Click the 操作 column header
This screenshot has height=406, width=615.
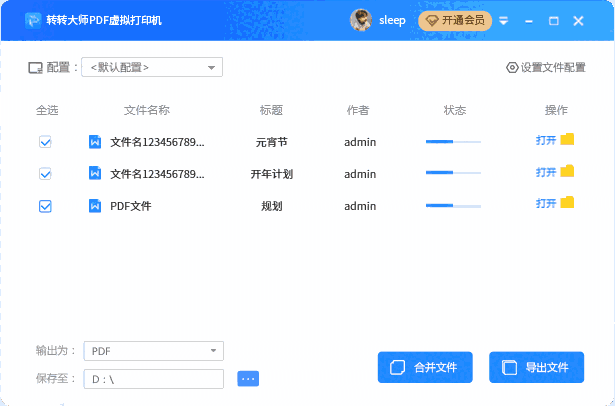coord(556,110)
